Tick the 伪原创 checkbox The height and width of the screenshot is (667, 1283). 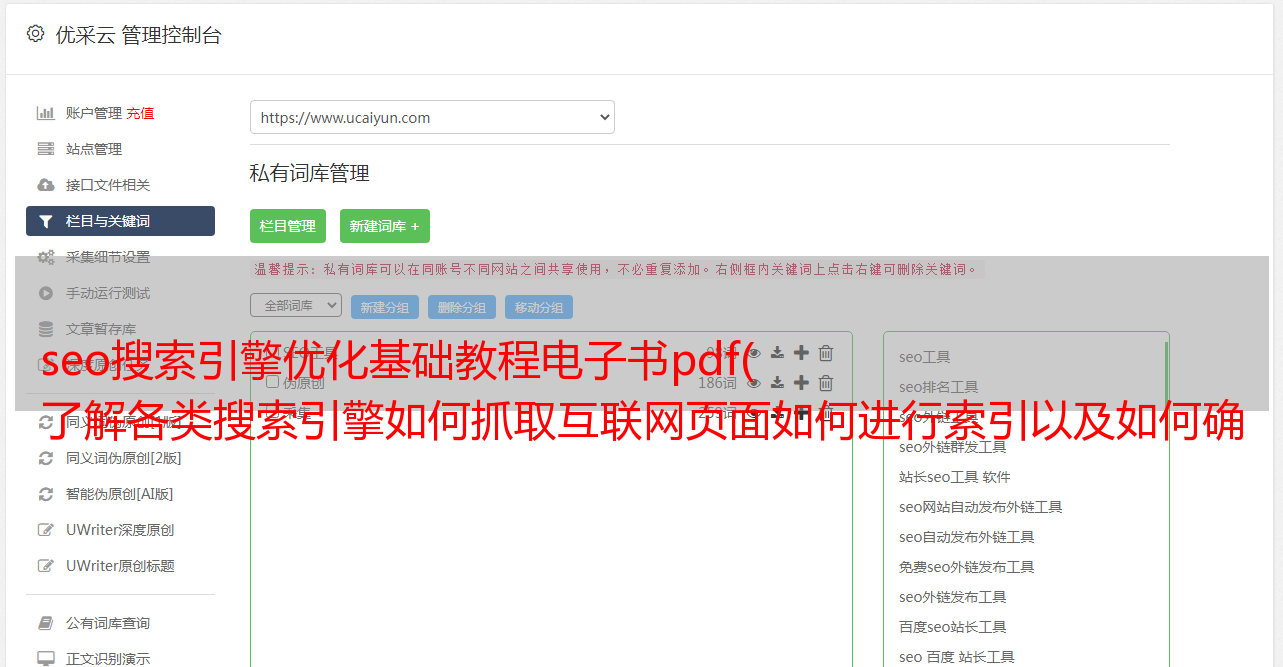pyautogui.click(x=272, y=383)
